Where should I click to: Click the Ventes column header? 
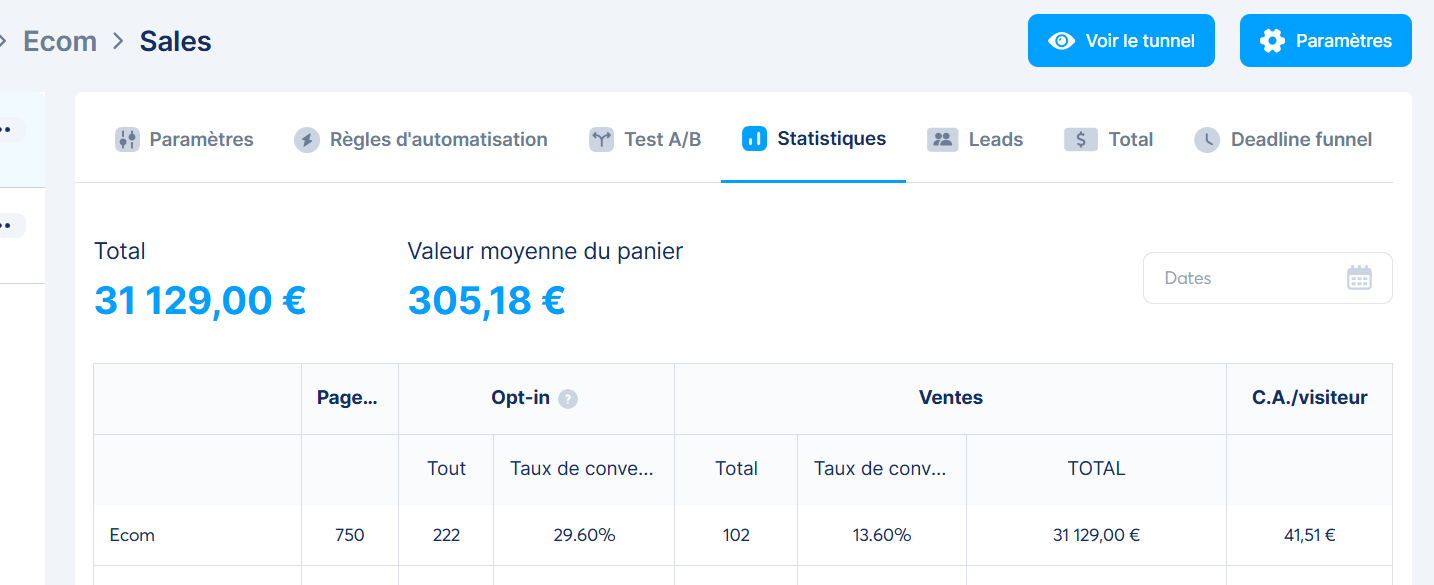950,398
